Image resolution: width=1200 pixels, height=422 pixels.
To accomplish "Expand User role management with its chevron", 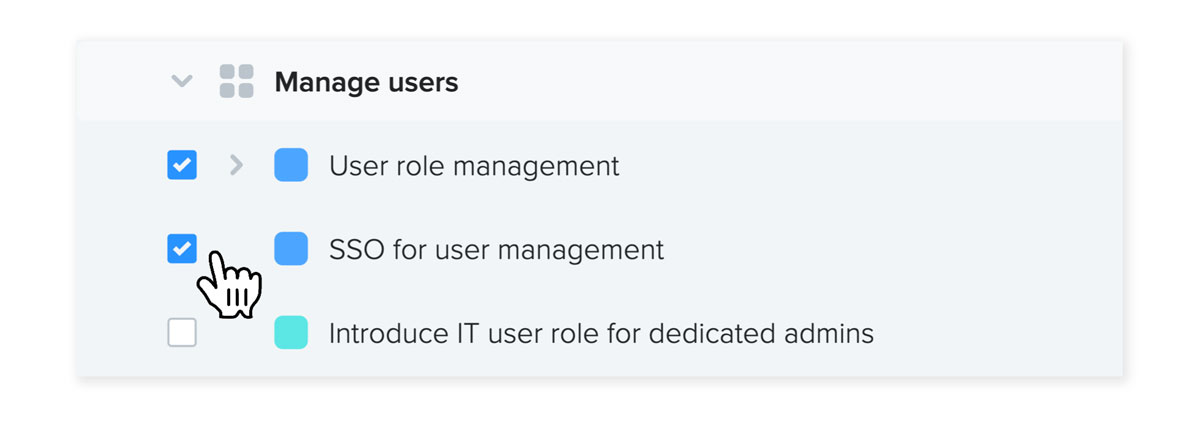I will coord(236,165).
